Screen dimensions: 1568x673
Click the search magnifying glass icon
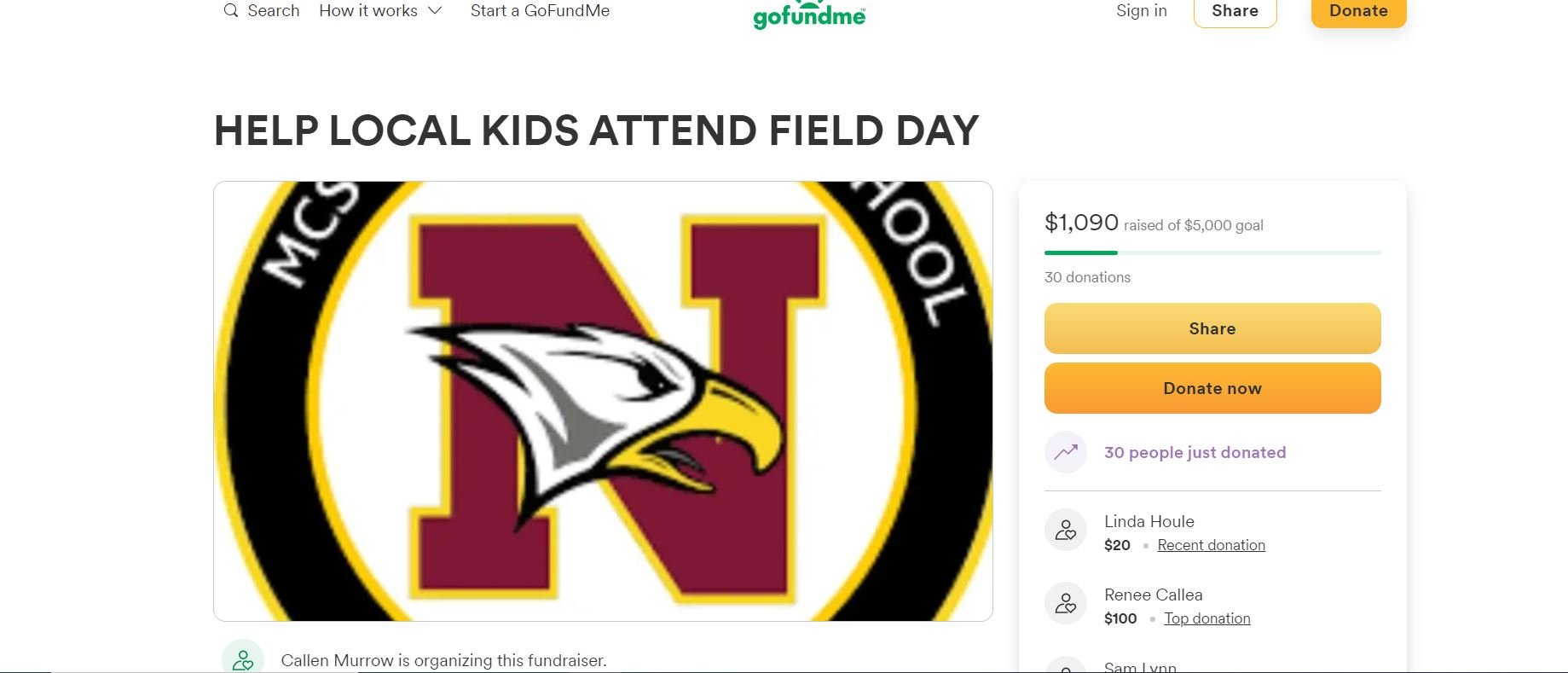pyautogui.click(x=230, y=11)
